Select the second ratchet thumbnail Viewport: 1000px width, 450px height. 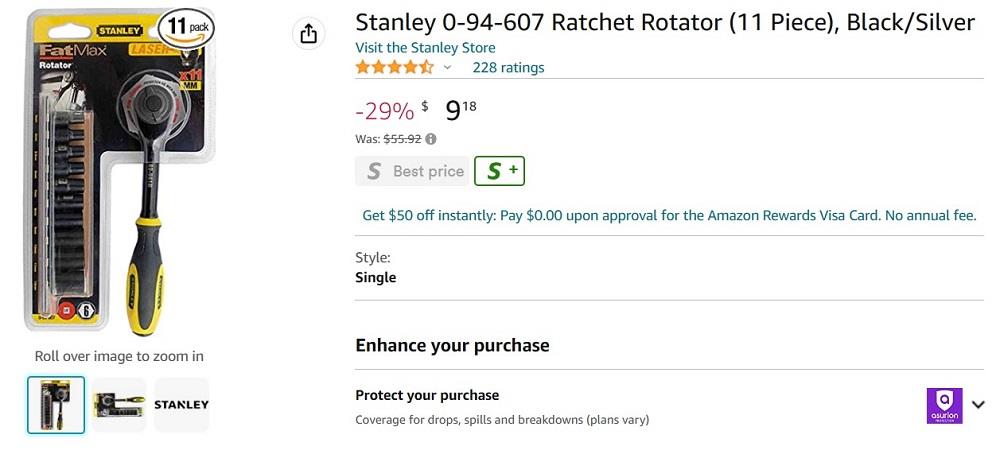point(119,405)
